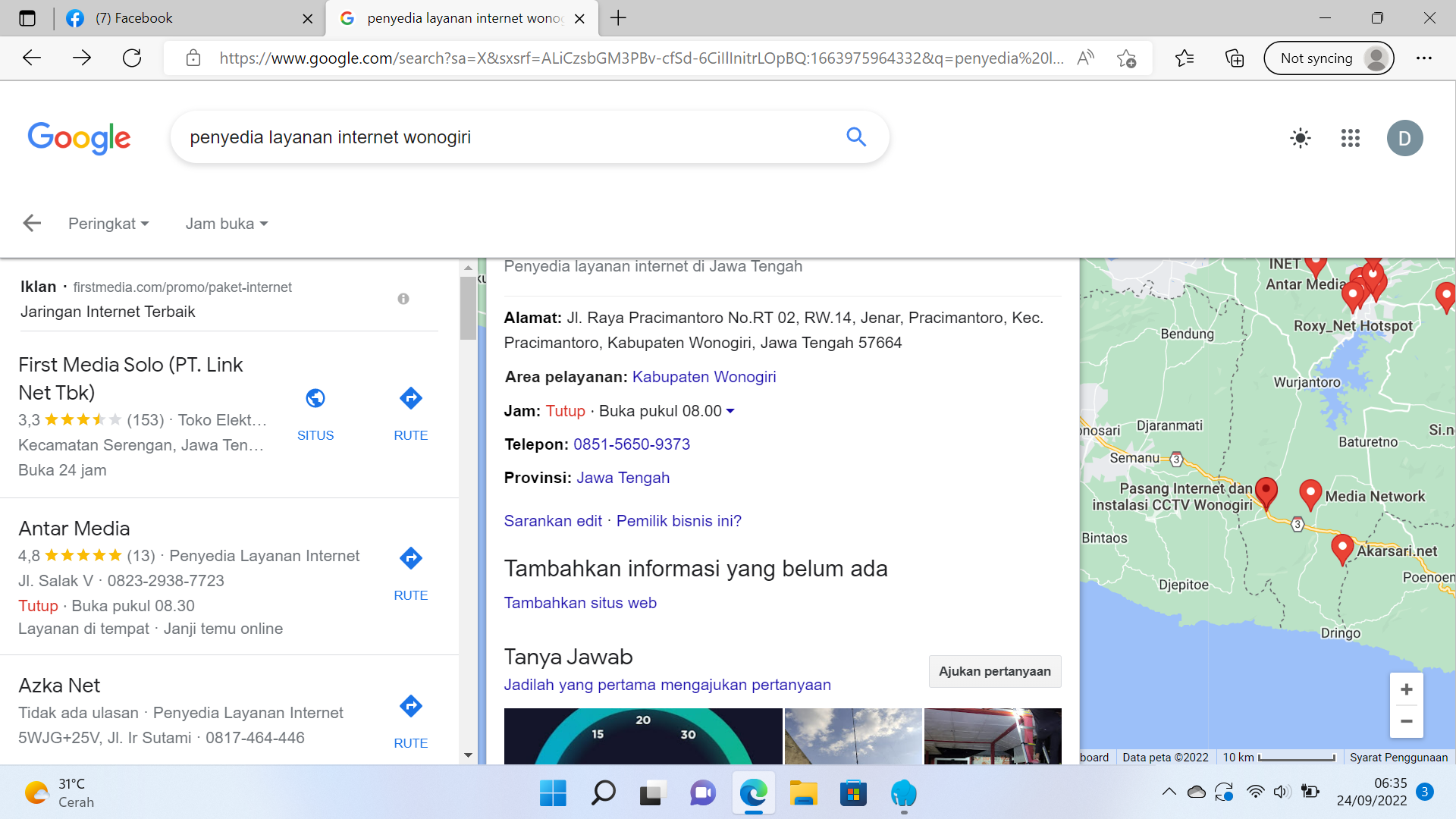Viewport: 1456px width, 819px height.
Task: Add this page to favorites star
Action: pos(1127,58)
